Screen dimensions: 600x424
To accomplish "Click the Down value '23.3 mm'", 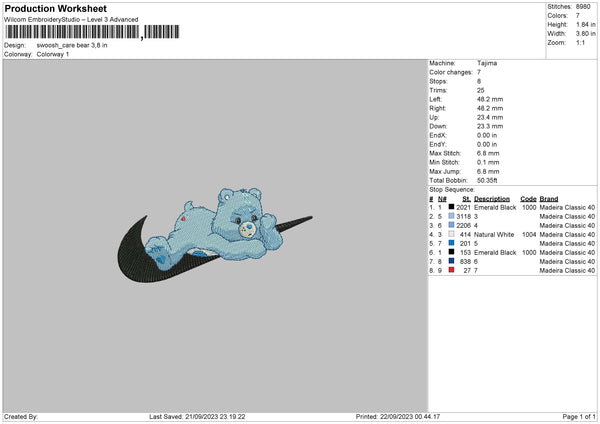I will (x=490, y=126).
